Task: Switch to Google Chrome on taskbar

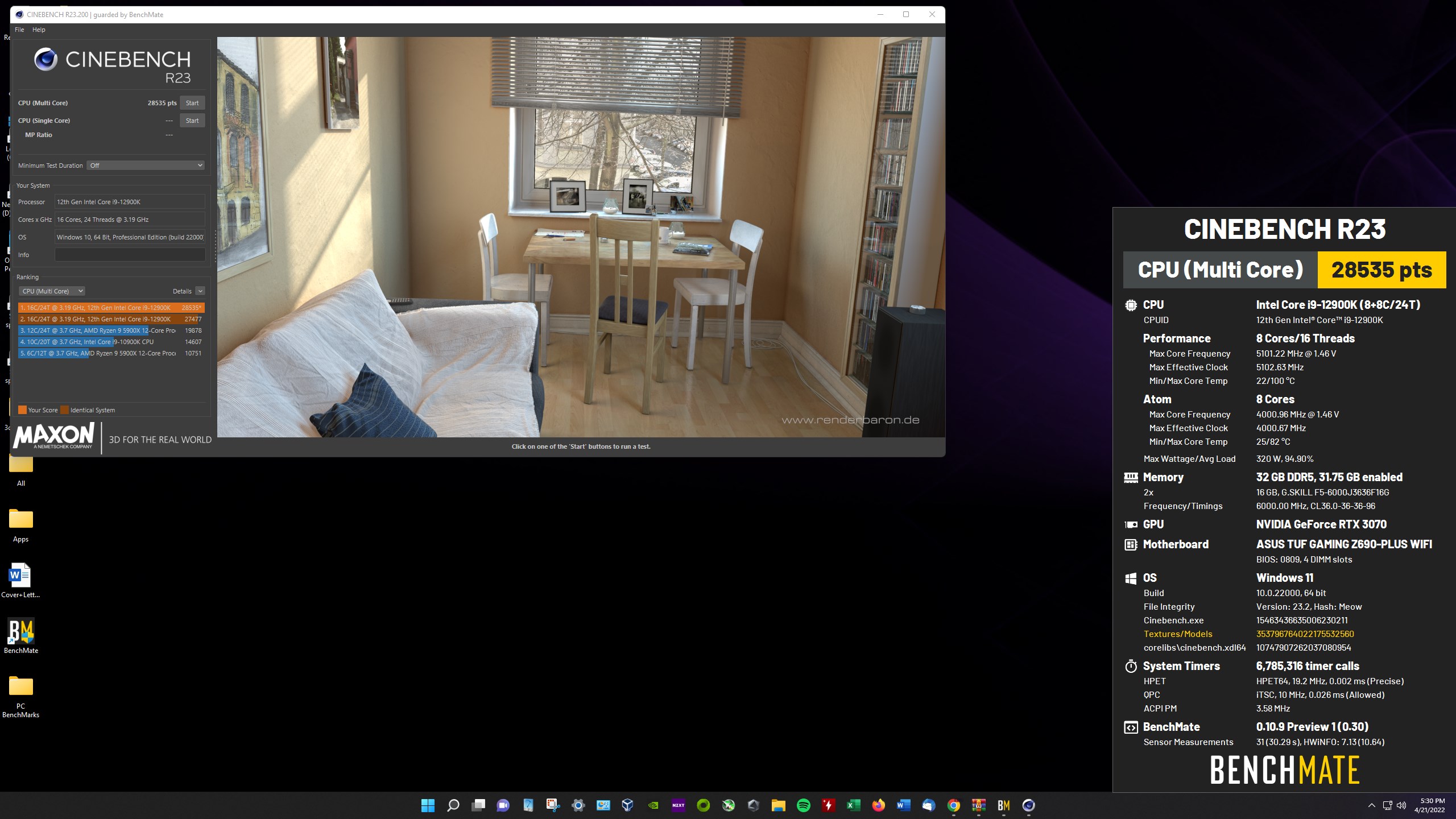Action: (953, 805)
